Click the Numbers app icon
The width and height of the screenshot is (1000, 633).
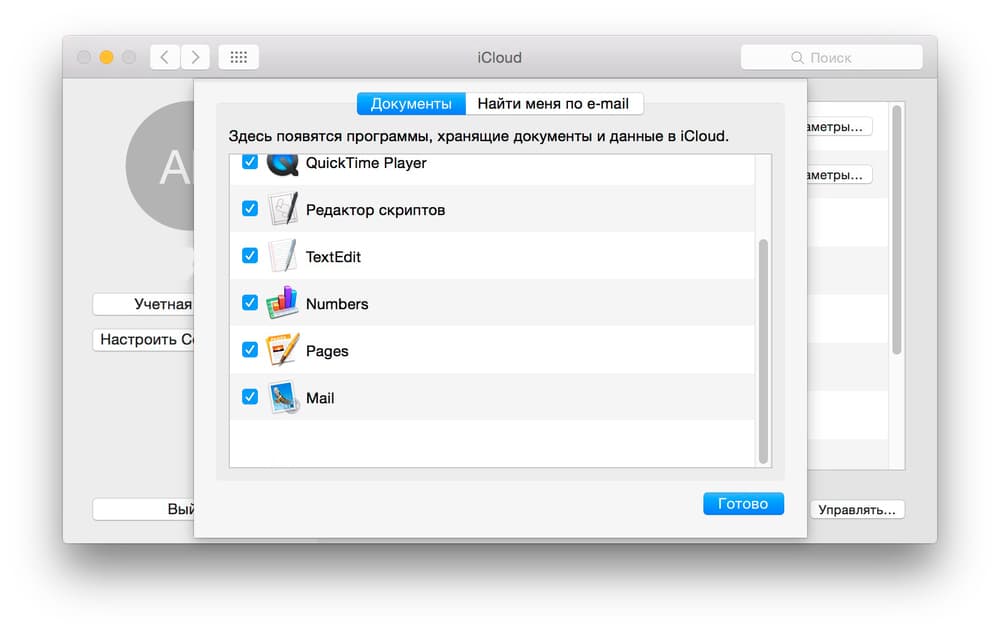(282, 303)
